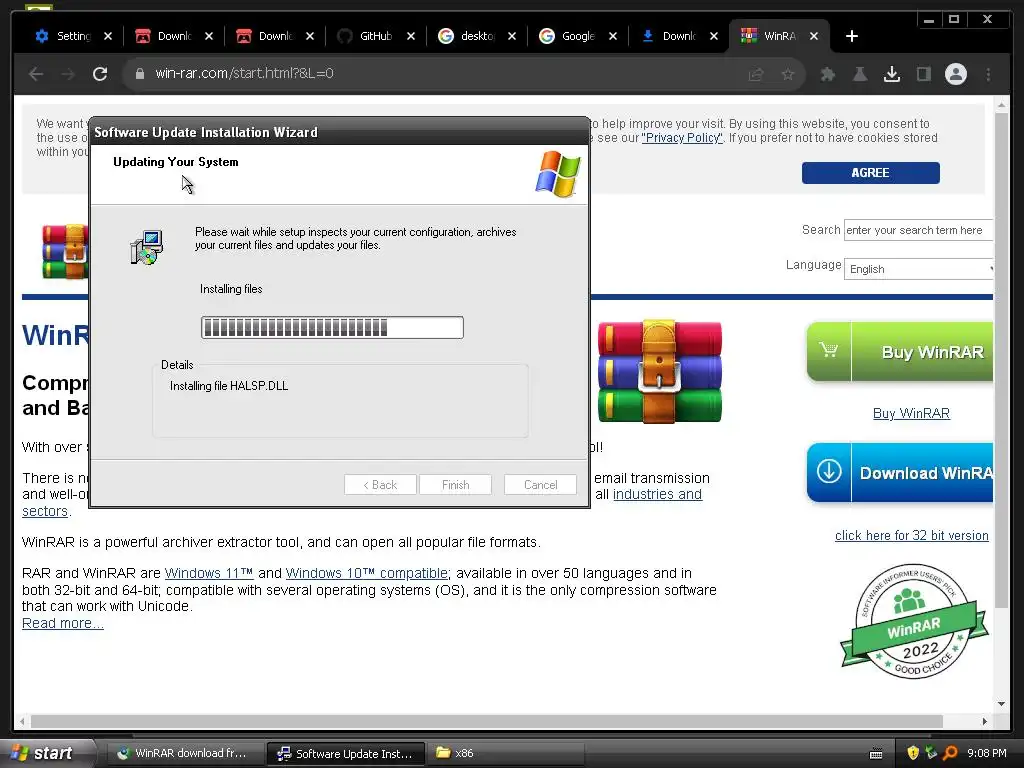This screenshot has width=1024, height=768.
Task: Bookmark this page with the star icon
Action: point(788,74)
